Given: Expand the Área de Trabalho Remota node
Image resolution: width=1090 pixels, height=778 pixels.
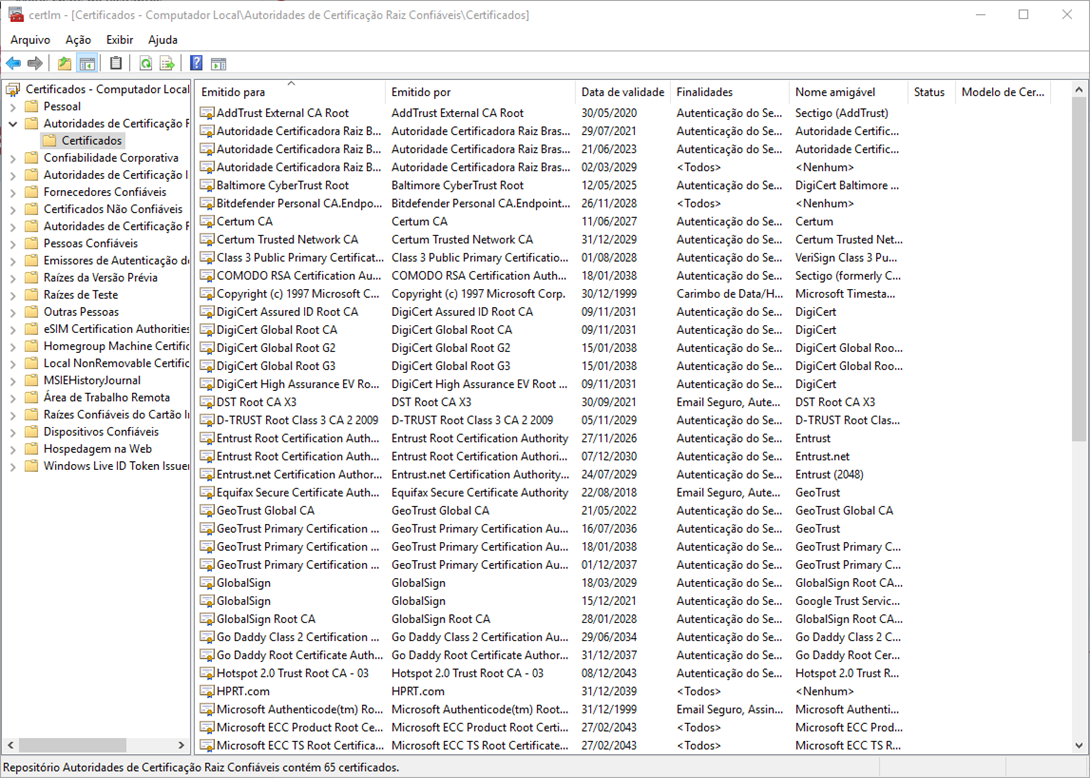Looking at the screenshot, I should click(x=13, y=398).
